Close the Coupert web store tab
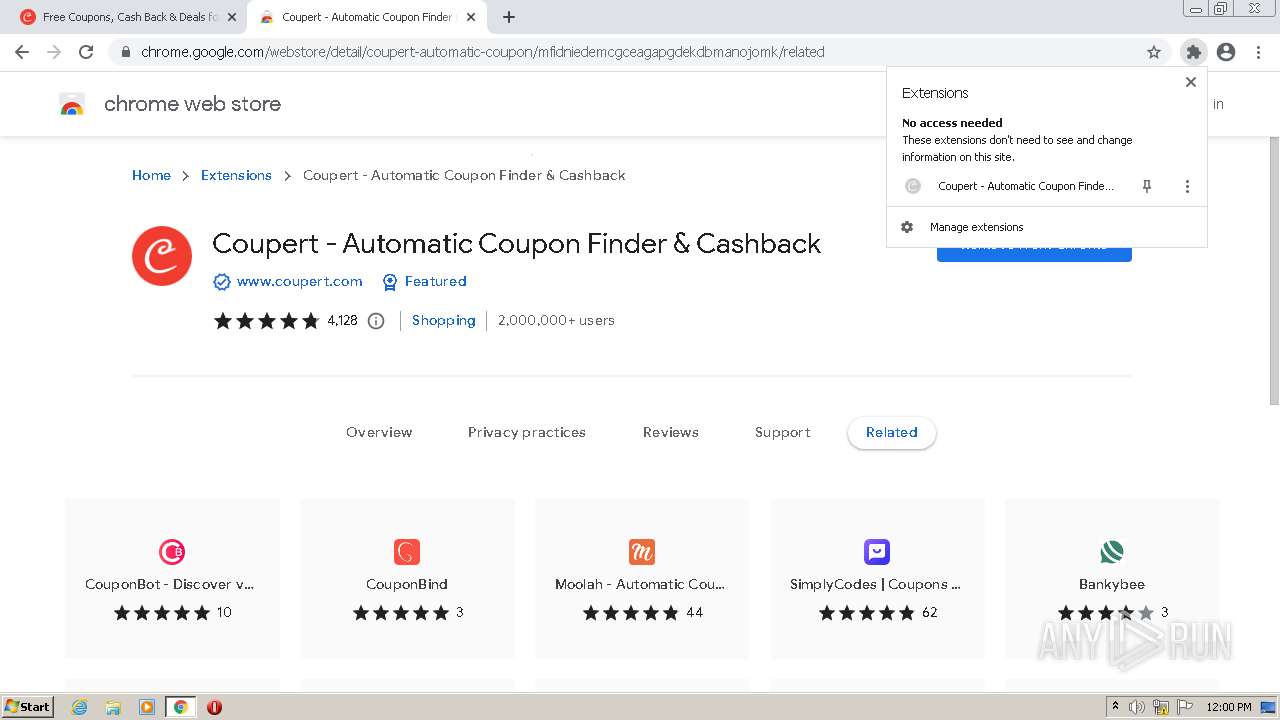 coord(471,17)
